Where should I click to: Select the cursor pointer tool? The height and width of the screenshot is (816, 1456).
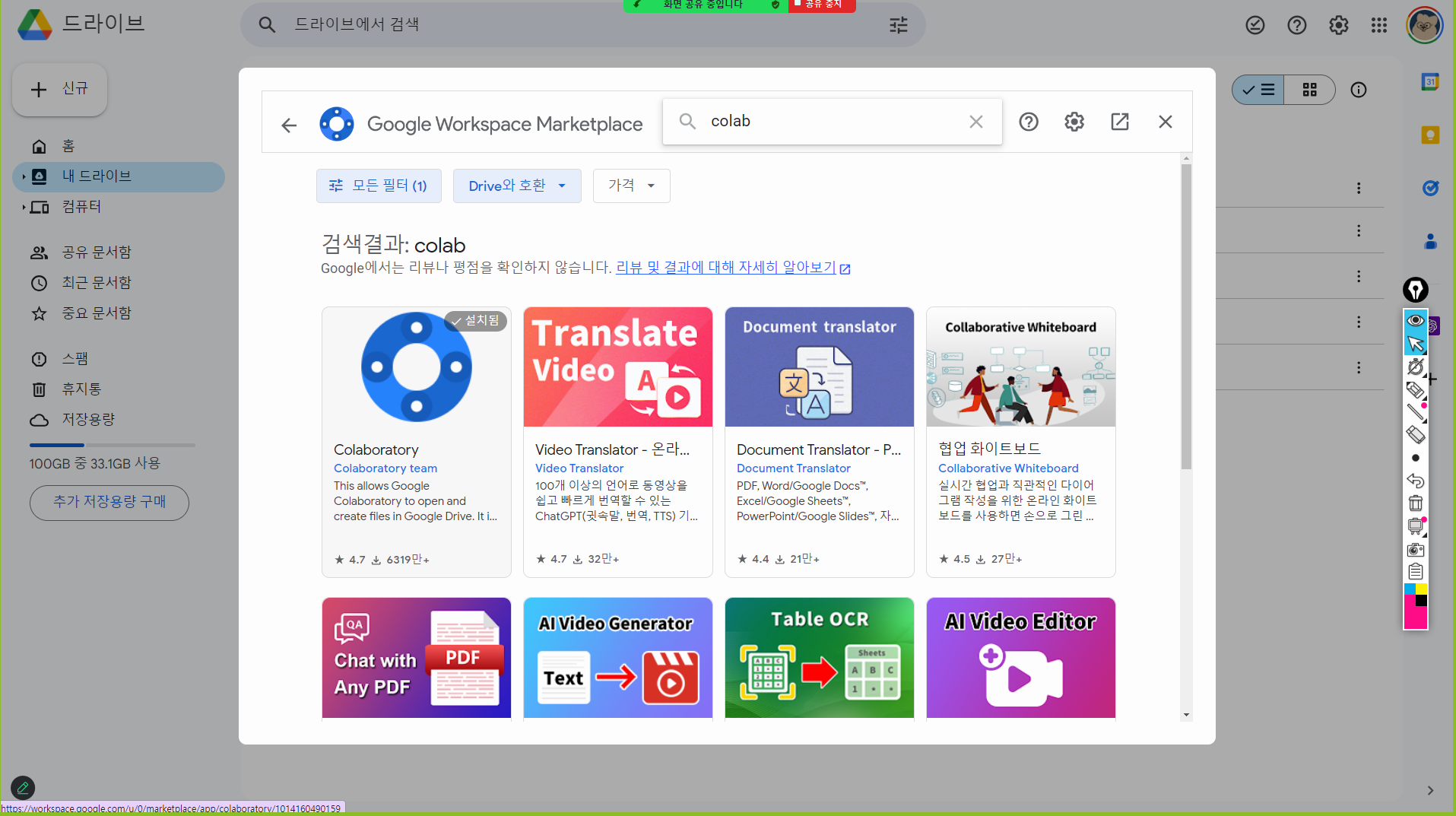click(1415, 344)
